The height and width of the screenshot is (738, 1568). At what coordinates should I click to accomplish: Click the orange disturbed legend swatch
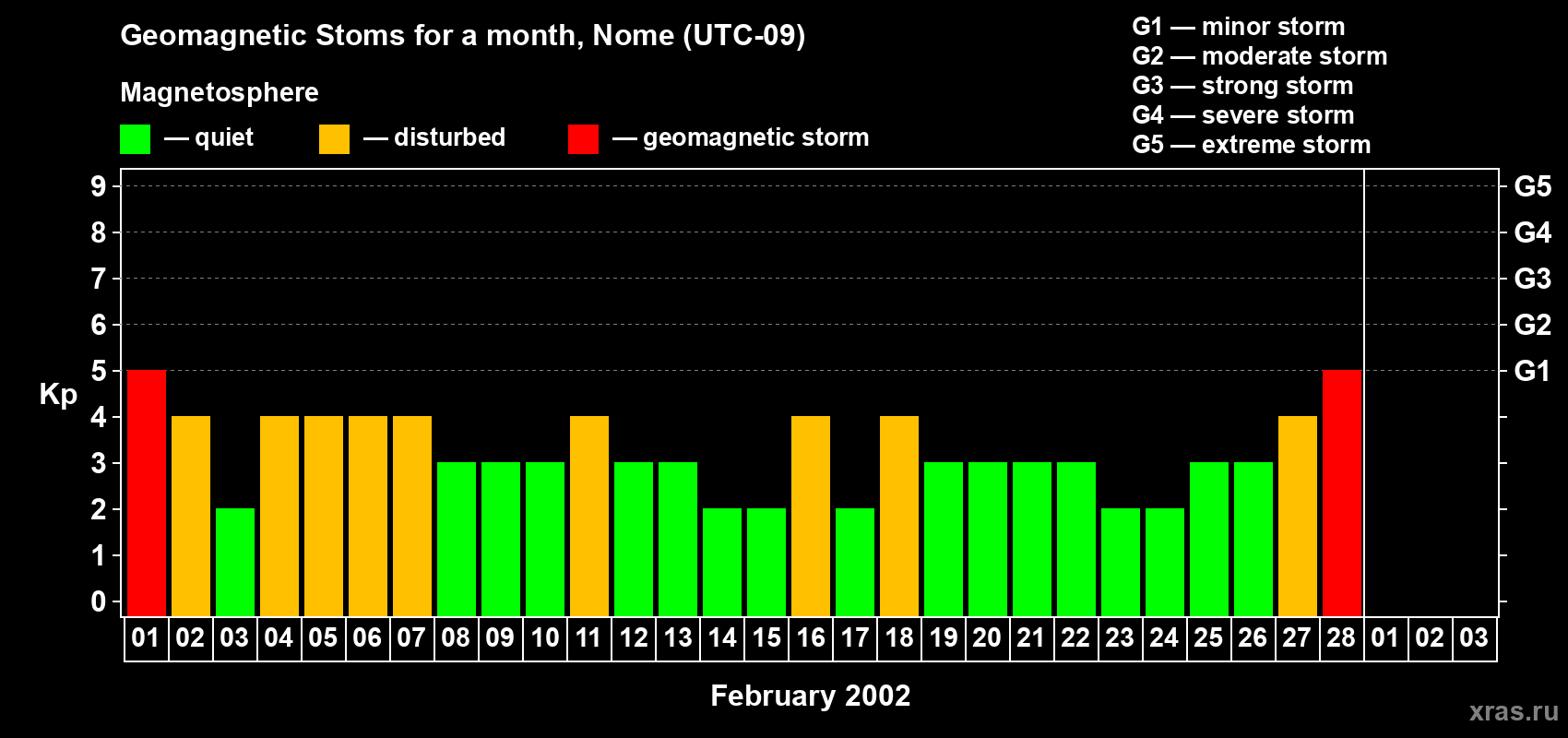[334, 139]
